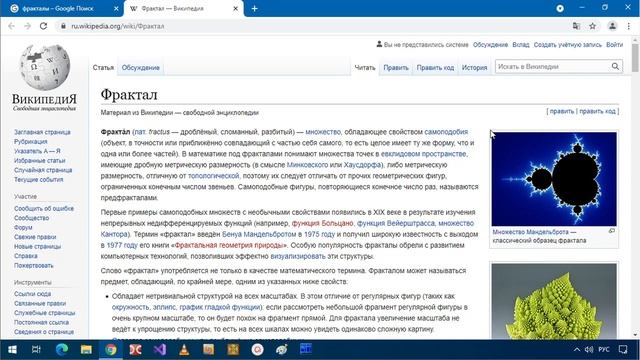Open the Обсуждение article tab
This screenshot has width=640, height=360.
point(140,68)
